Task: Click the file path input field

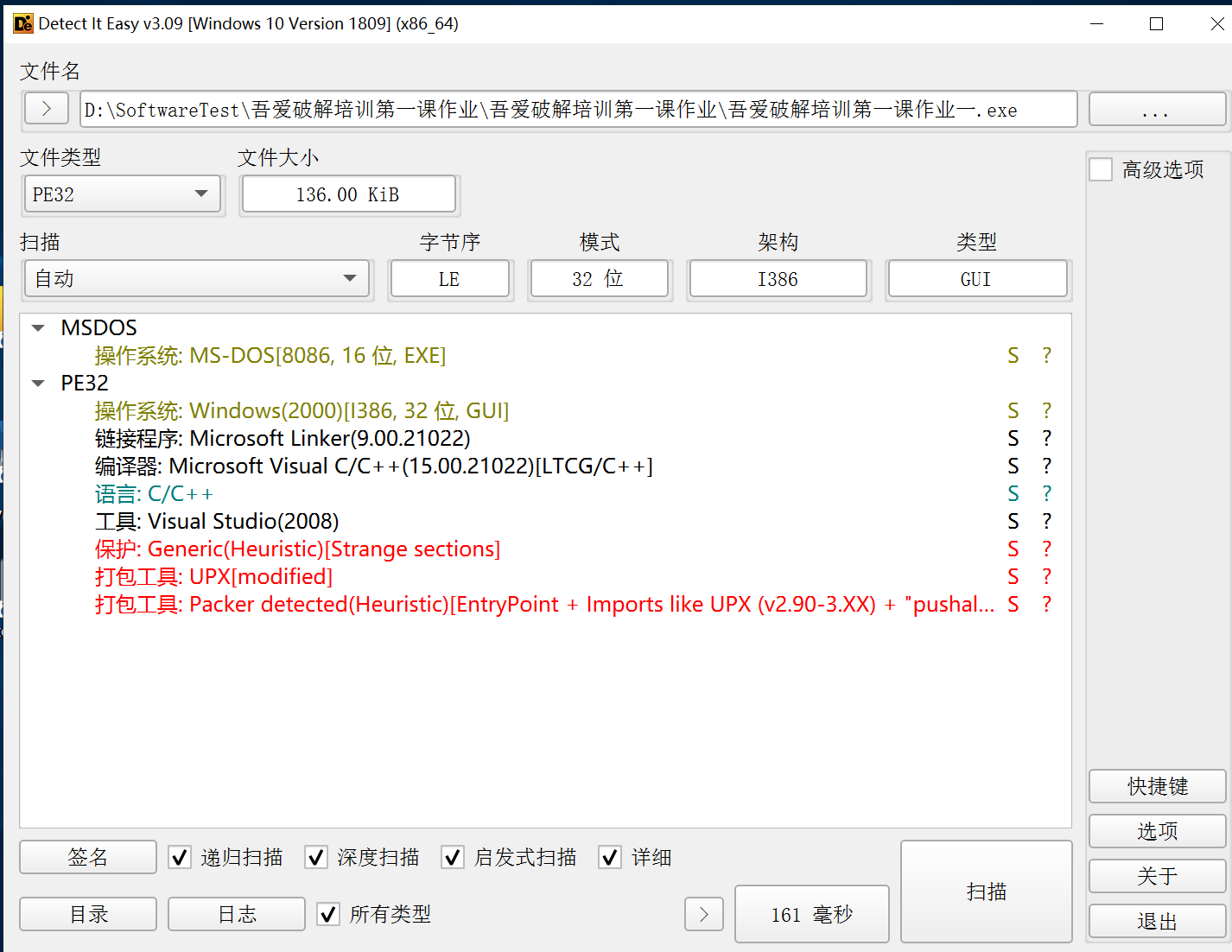Action: (x=577, y=110)
